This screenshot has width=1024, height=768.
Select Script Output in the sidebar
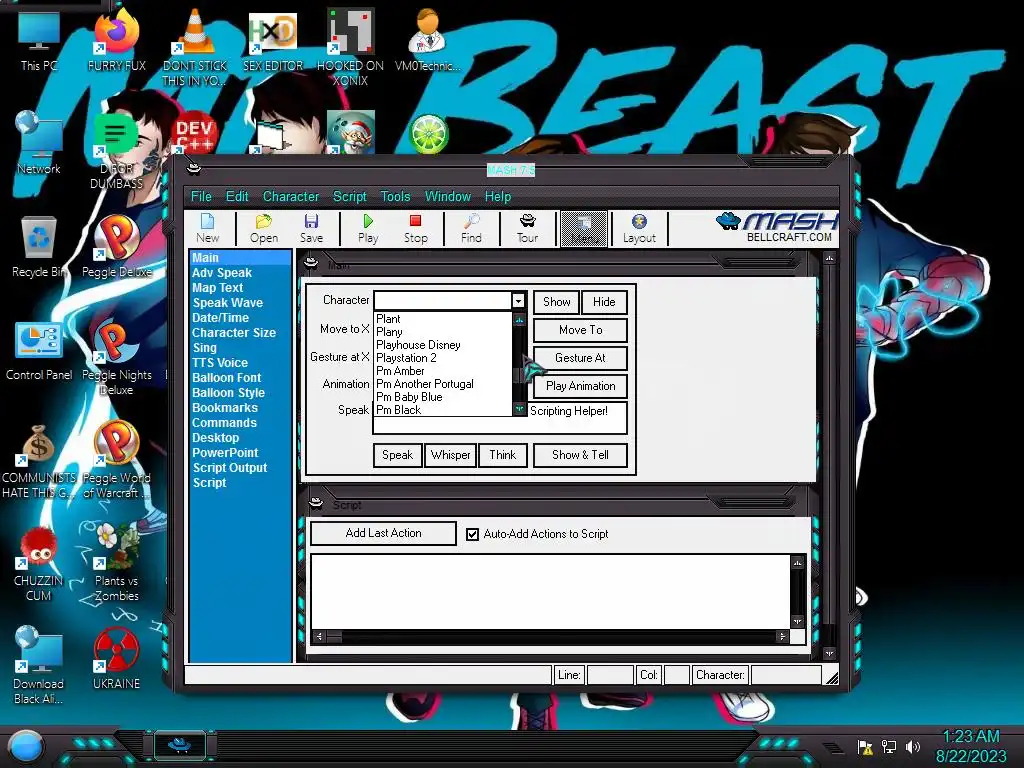pyautogui.click(x=230, y=468)
